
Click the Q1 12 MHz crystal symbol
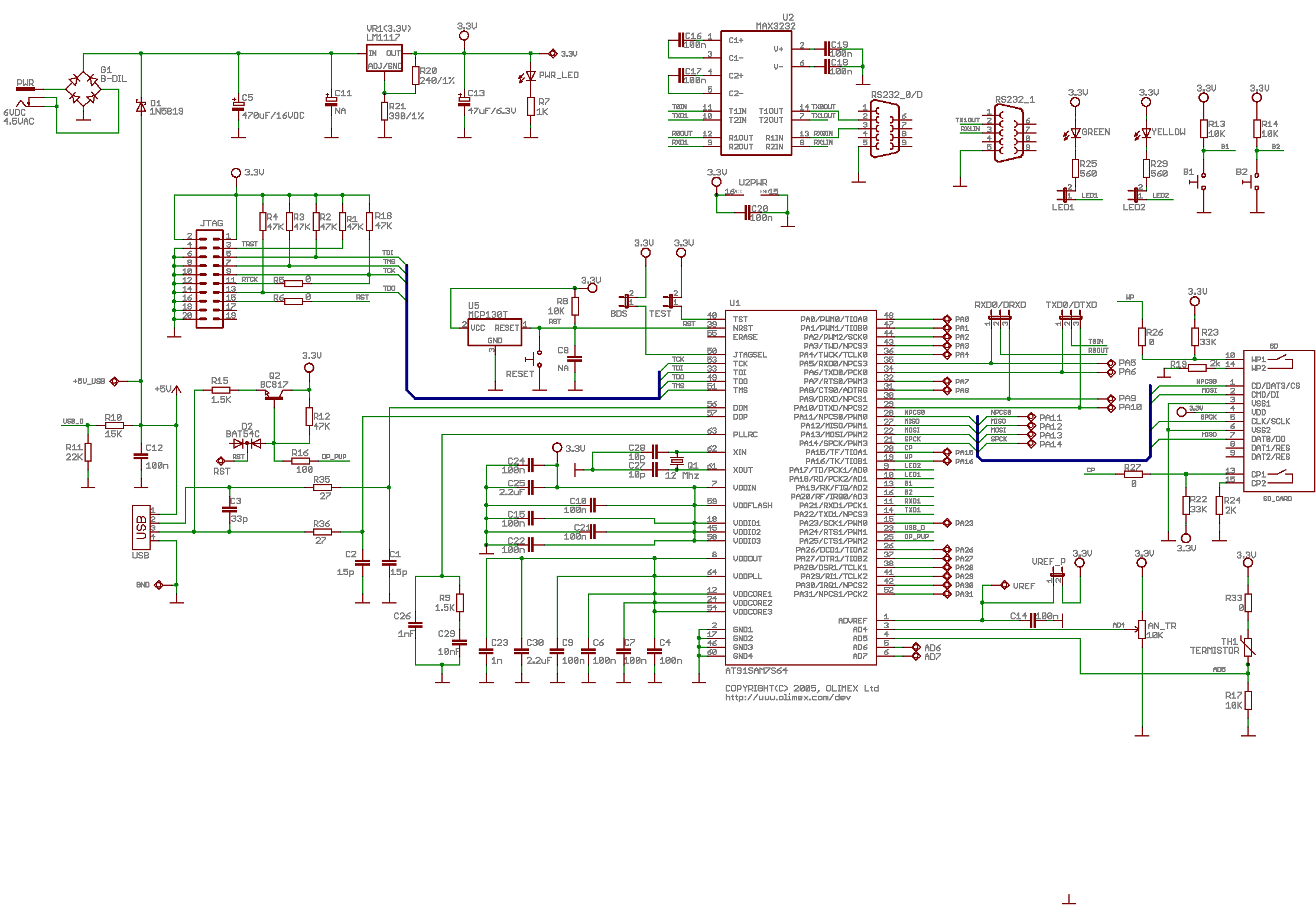(677, 460)
